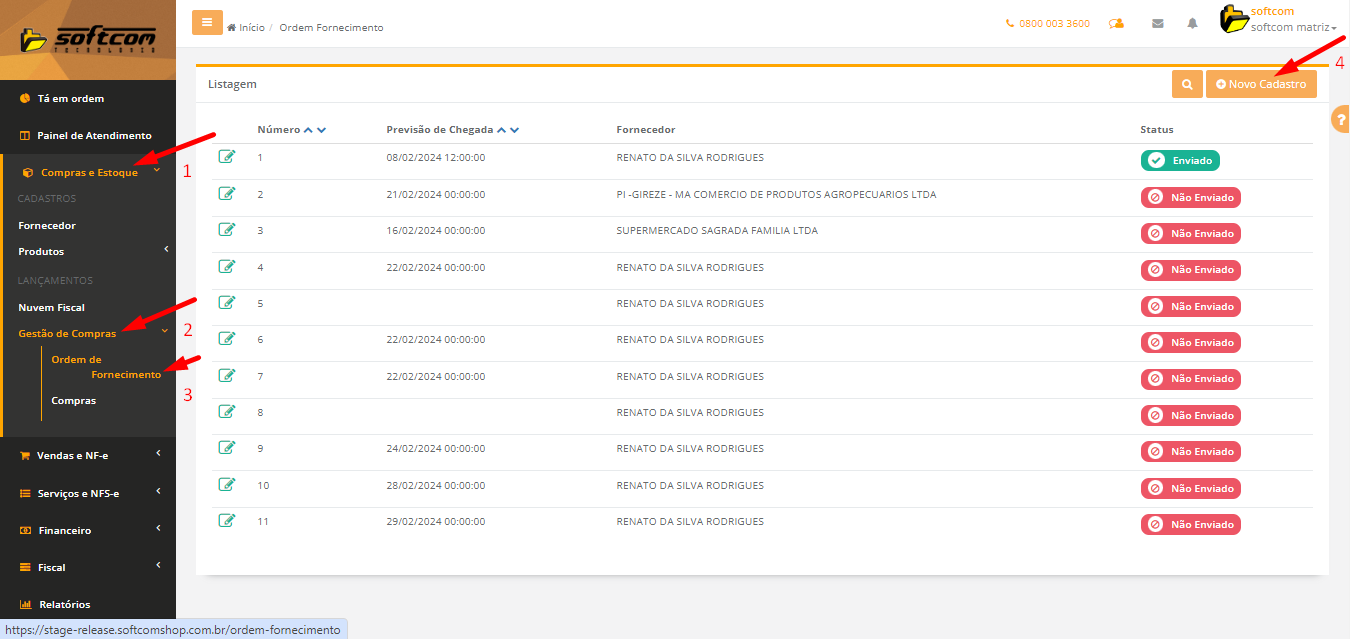Screen dimensions: 1350x639
Task: Click the hamburger menu toggle button
Action: 207,23
